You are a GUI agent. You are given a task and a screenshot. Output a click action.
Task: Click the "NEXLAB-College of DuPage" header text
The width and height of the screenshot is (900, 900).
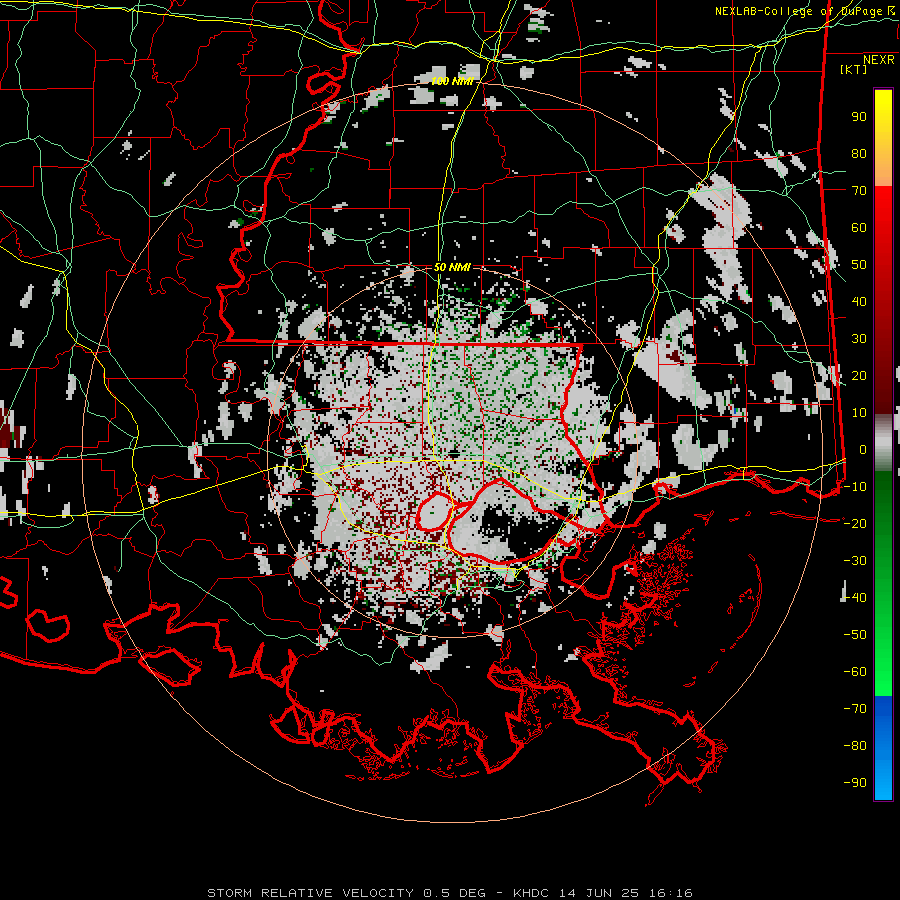pyautogui.click(x=798, y=11)
